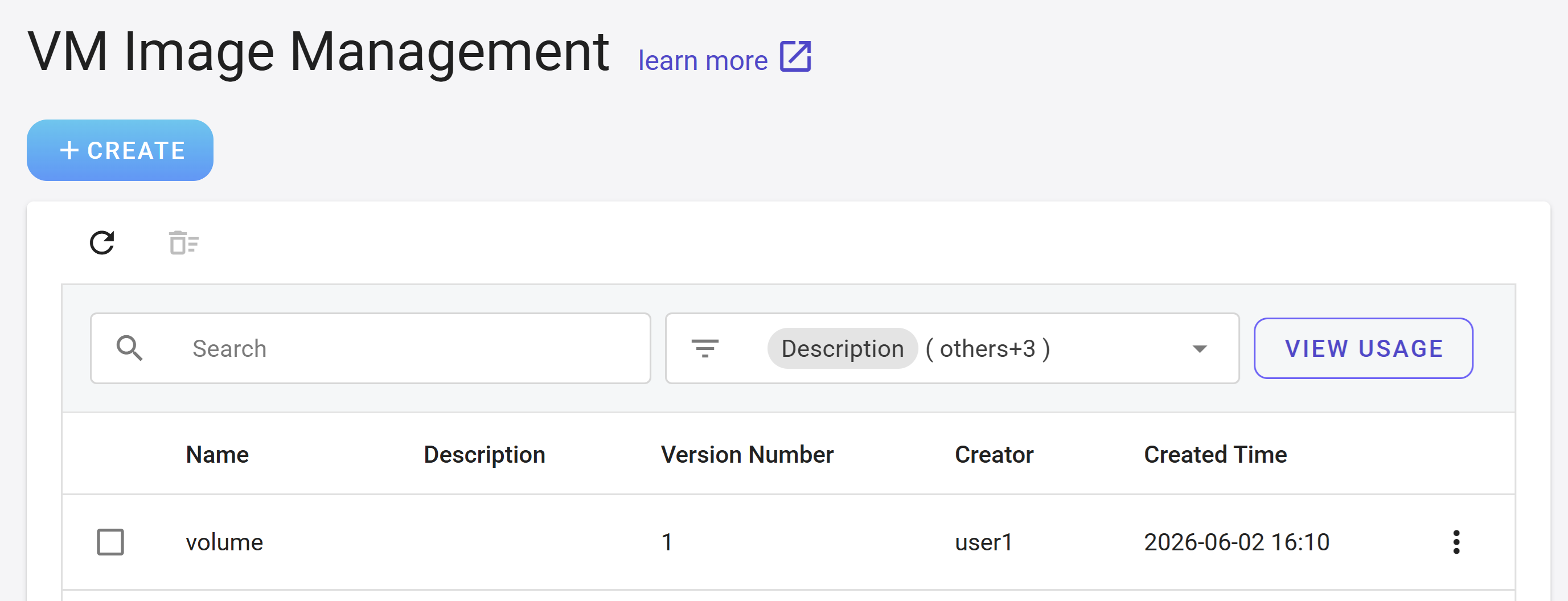Click the refresh icon above the table
The image size is (1568, 601).
pyautogui.click(x=102, y=242)
